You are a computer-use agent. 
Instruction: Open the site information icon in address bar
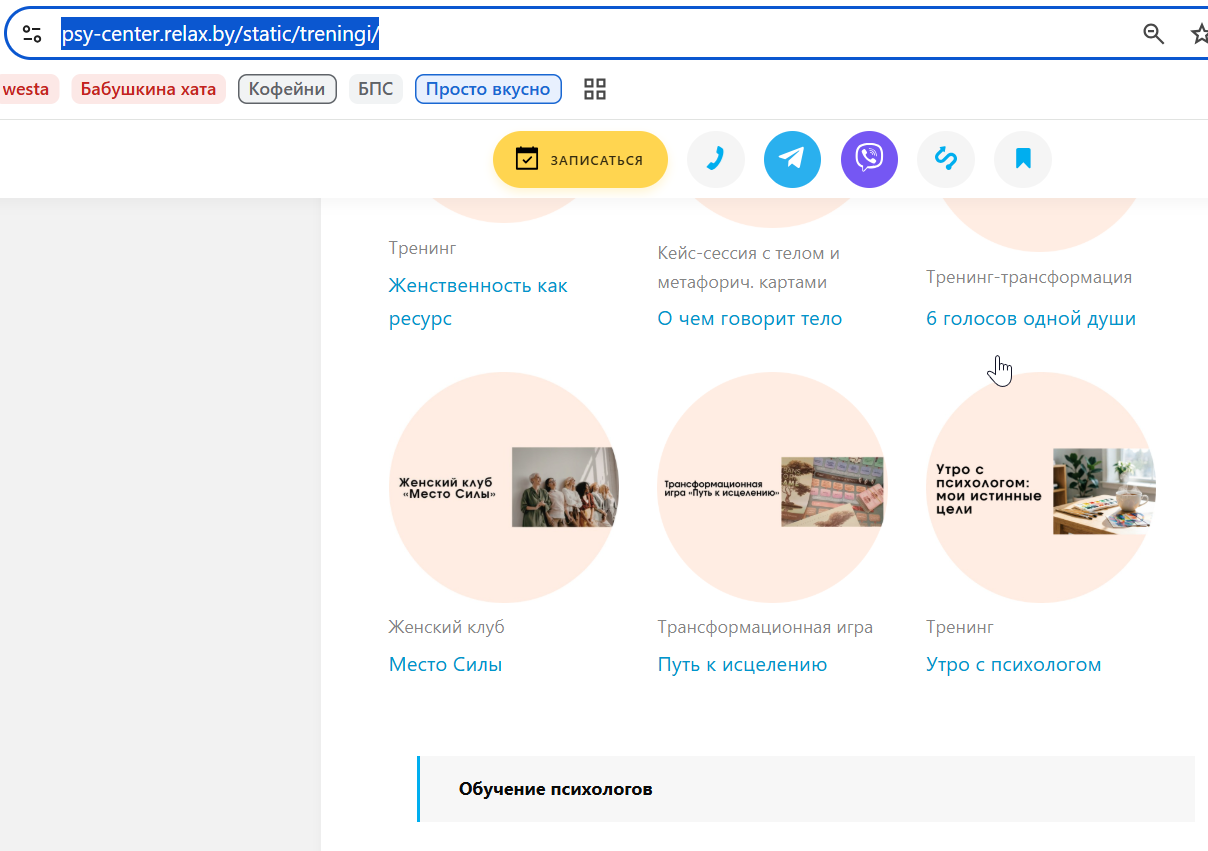[32, 35]
